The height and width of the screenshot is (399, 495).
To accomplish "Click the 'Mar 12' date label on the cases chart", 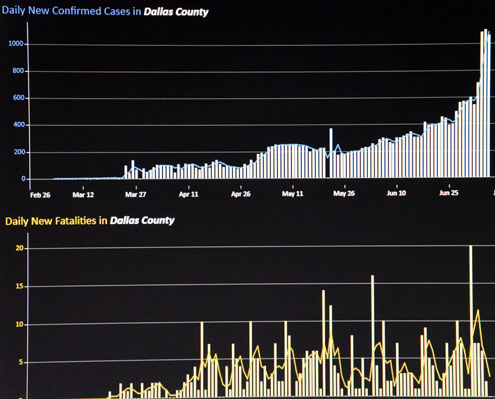I will [x=83, y=195].
